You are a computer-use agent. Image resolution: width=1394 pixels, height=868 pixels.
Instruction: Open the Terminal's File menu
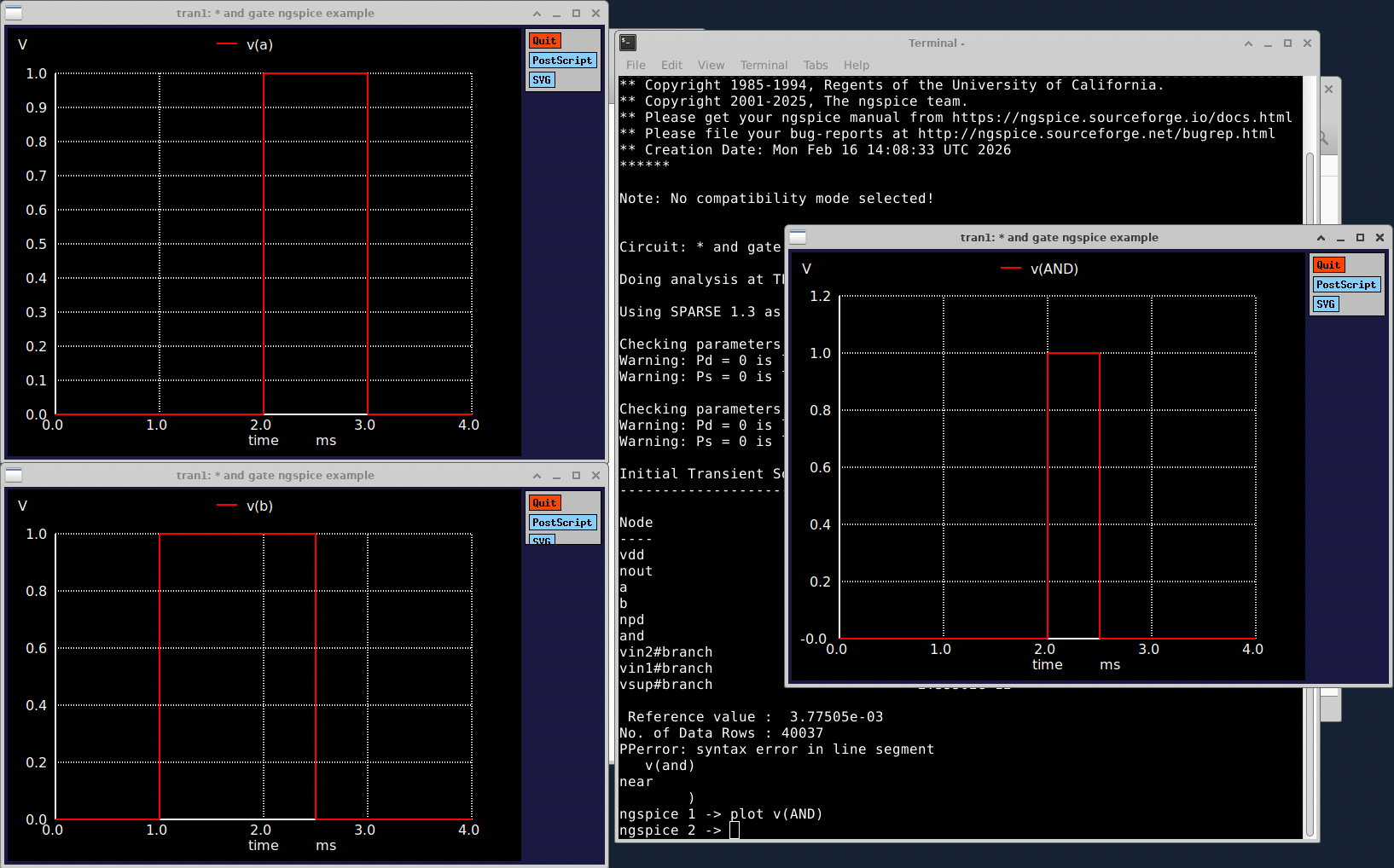[636, 65]
